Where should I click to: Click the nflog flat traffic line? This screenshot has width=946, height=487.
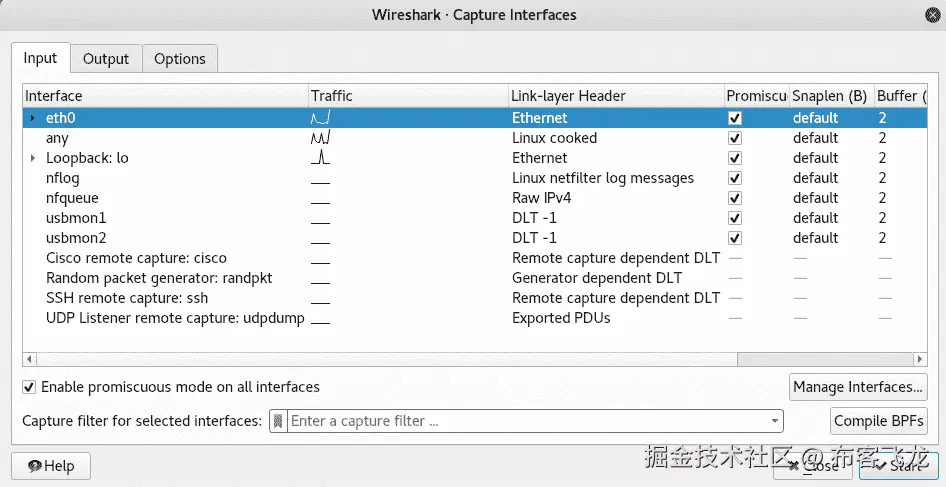(321, 182)
